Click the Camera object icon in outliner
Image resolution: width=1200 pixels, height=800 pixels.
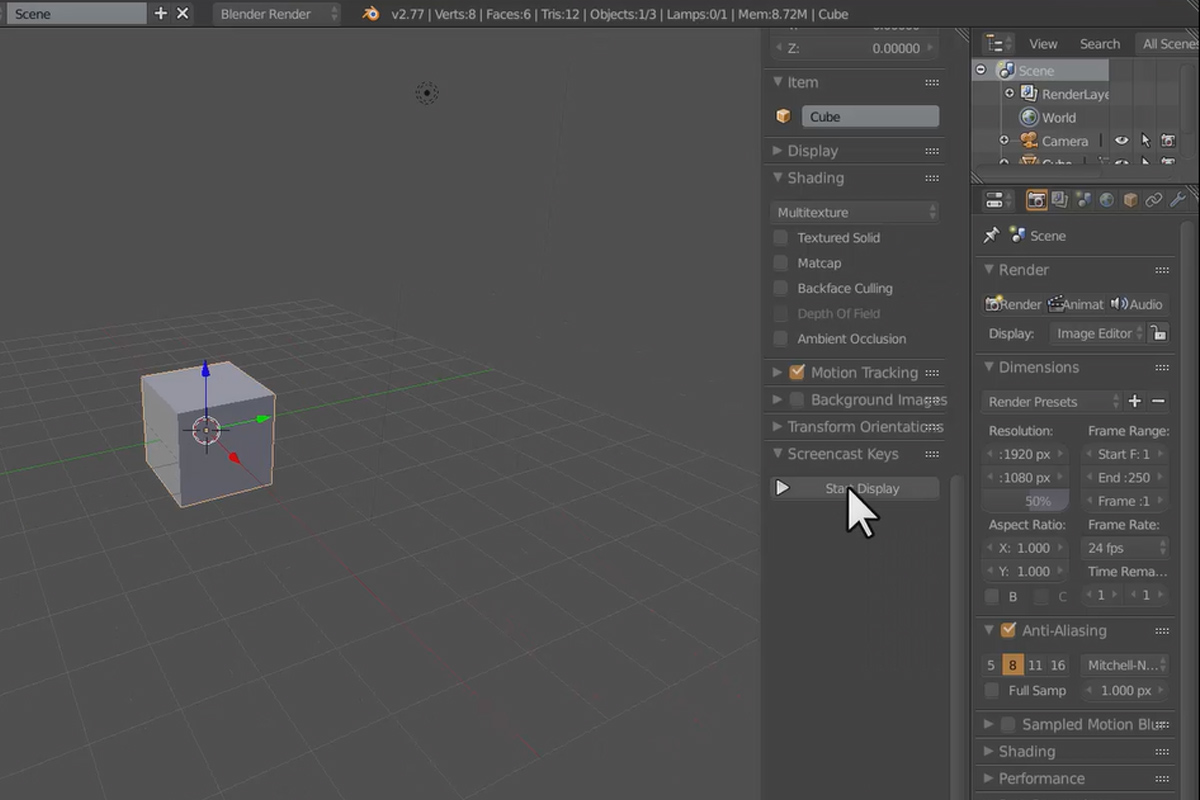(x=1029, y=141)
